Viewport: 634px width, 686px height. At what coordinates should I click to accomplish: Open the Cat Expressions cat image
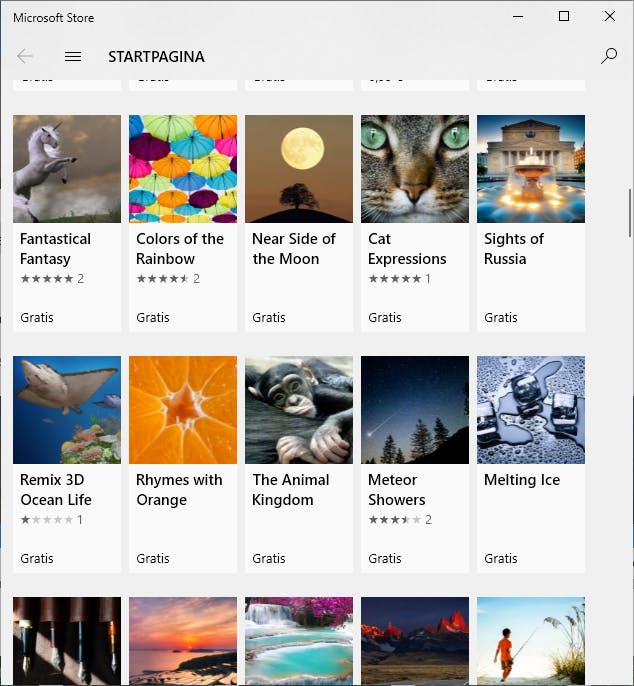coord(415,168)
